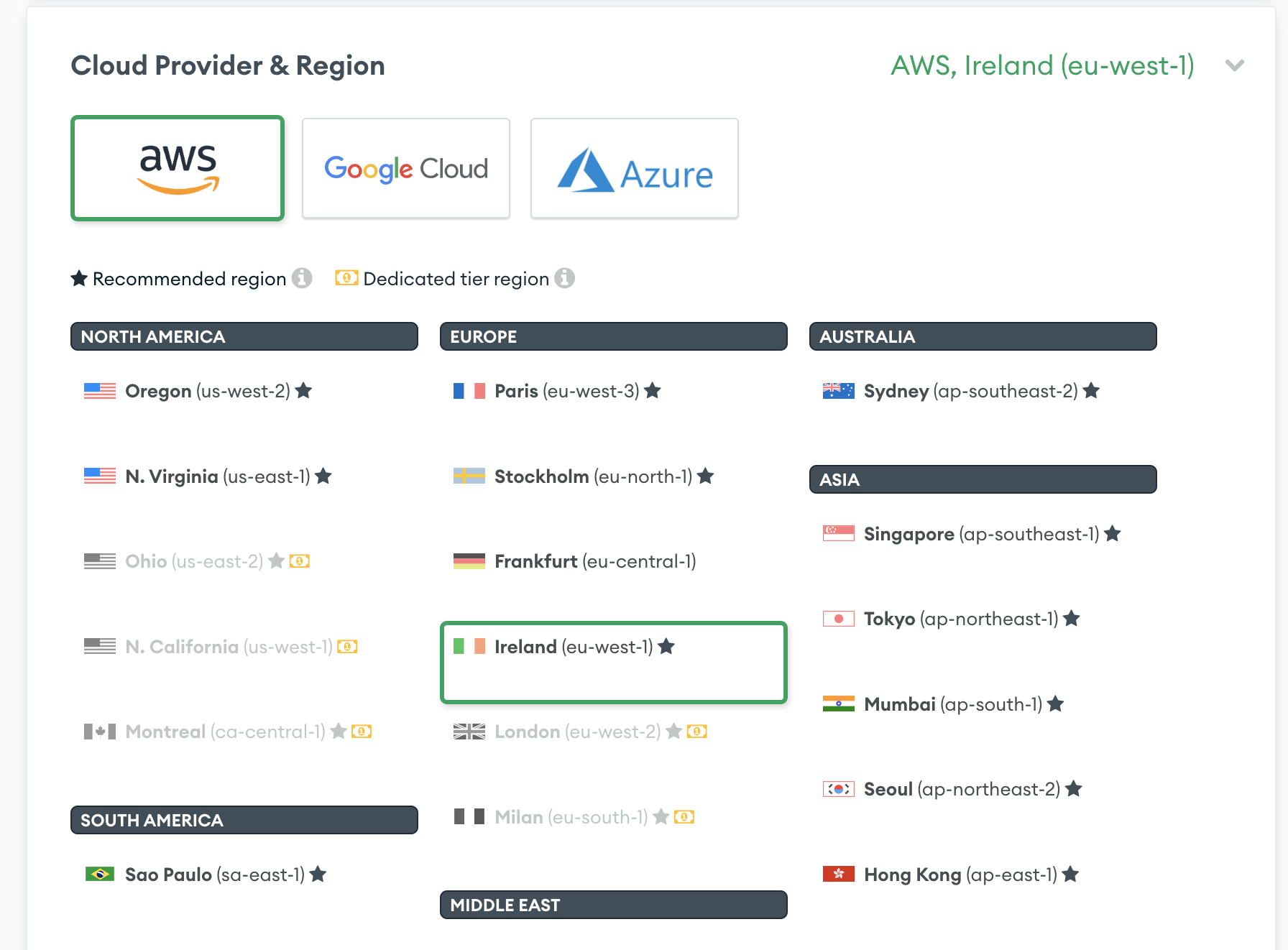The width and height of the screenshot is (1288, 950).
Task: Open the AWS, Ireland (eu-west-1) summary
Action: coord(1042,65)
